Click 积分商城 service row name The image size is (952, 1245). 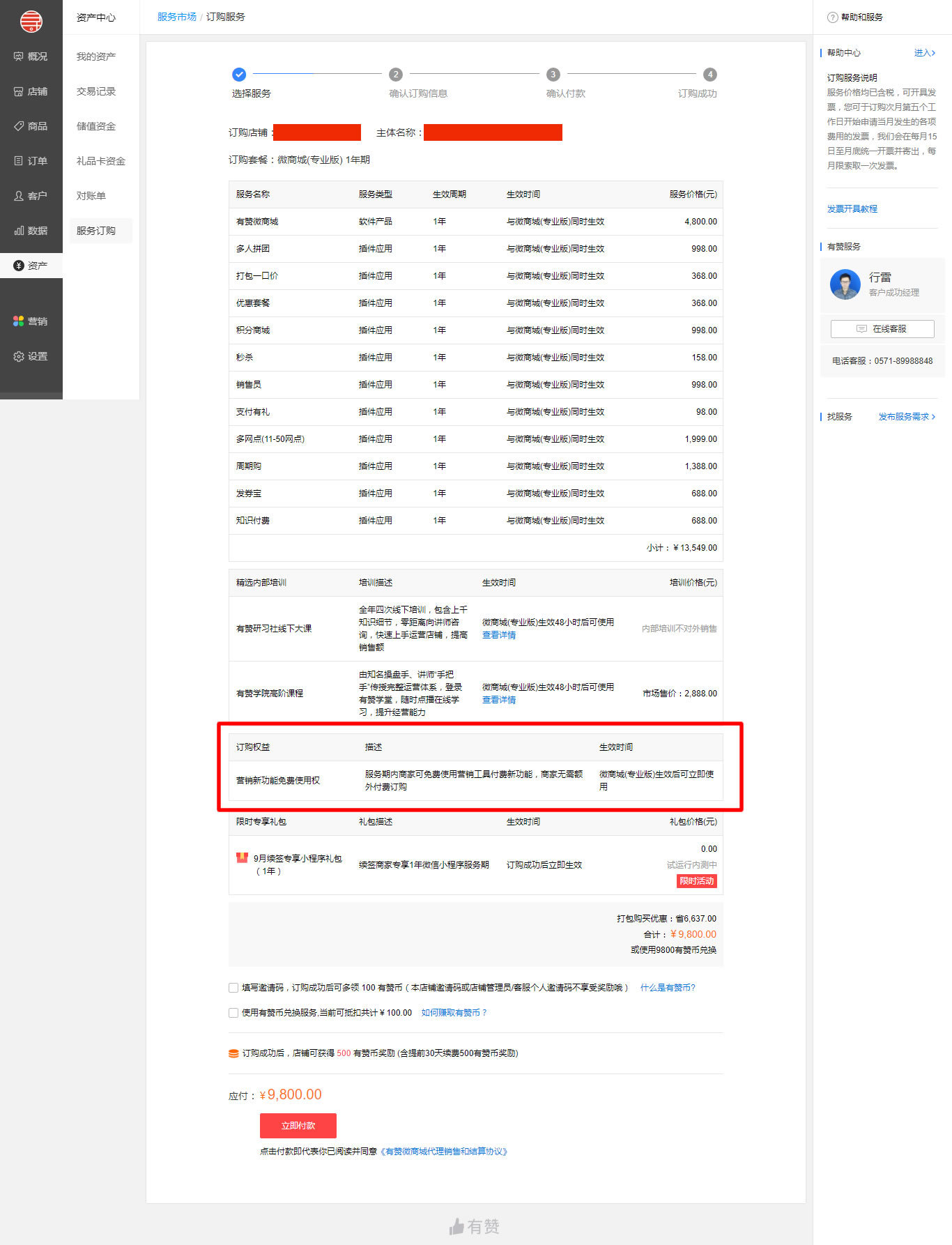click(x=253, y=330)
